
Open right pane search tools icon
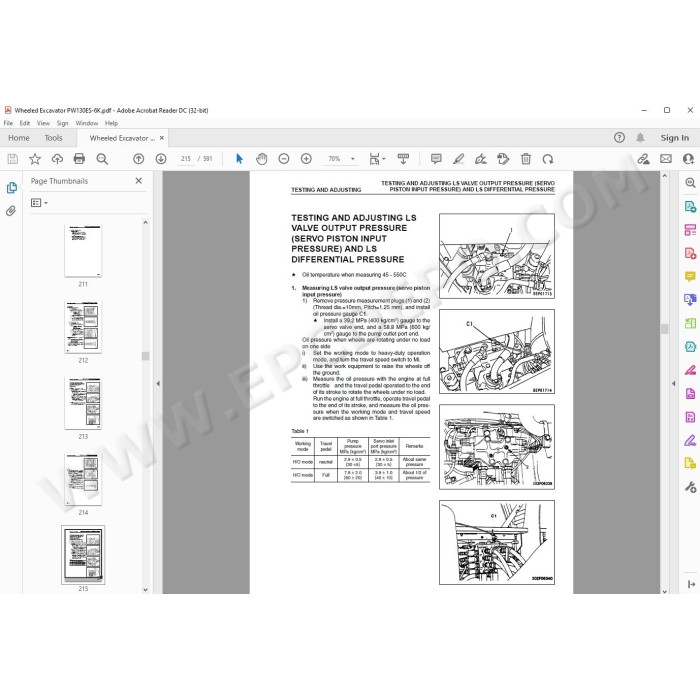[690, 183]
